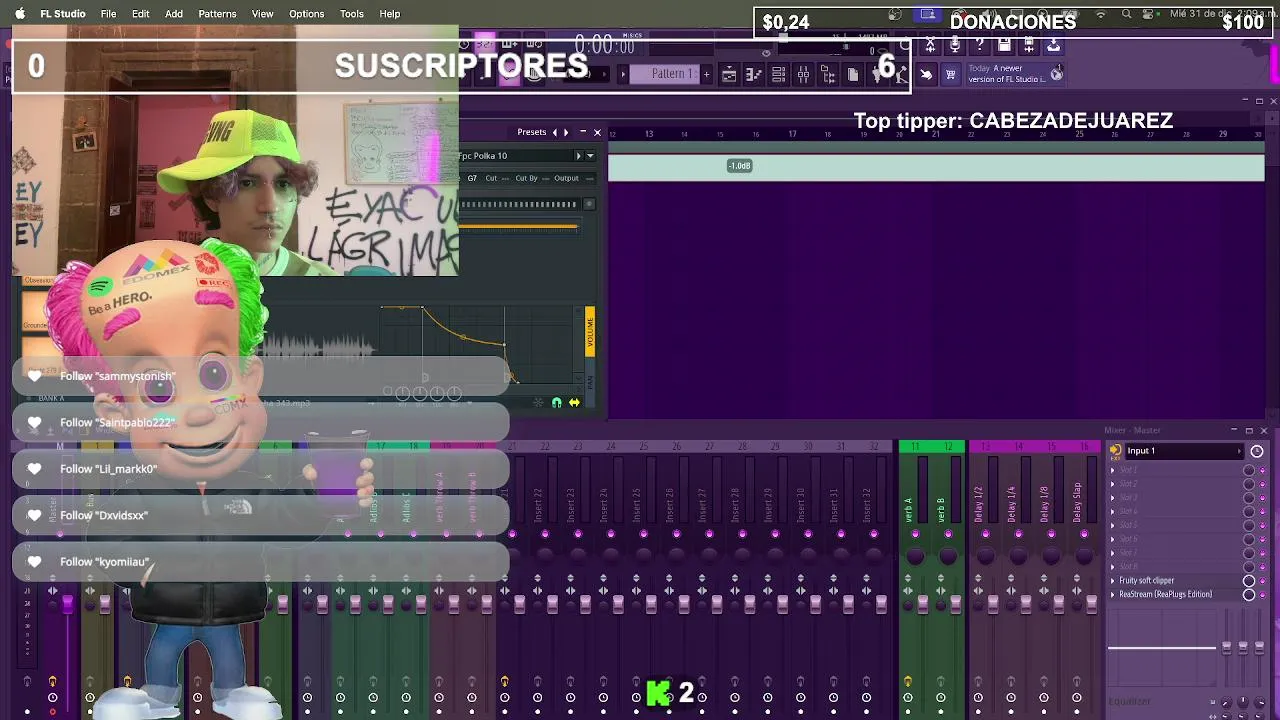This screenshot has height=720, width=1280.
Task: Click the microphone recording icon
Action: click(x=955, y=46)
